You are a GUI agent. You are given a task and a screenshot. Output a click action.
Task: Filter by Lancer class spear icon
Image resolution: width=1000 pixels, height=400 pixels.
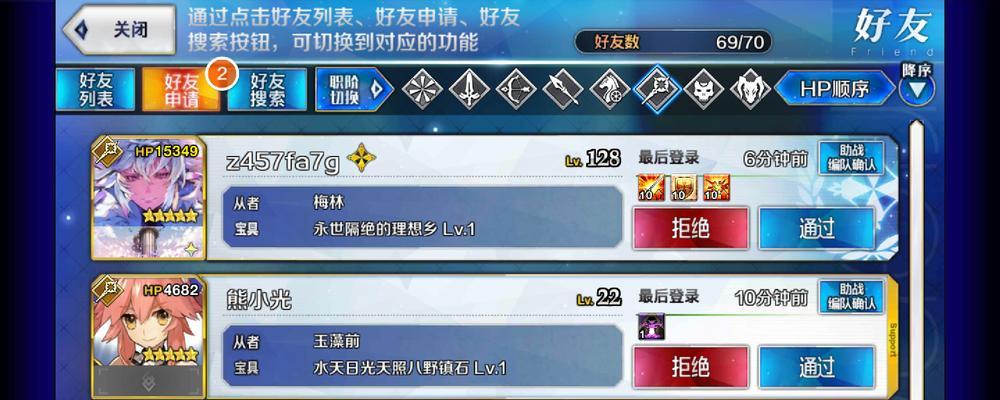563,89
